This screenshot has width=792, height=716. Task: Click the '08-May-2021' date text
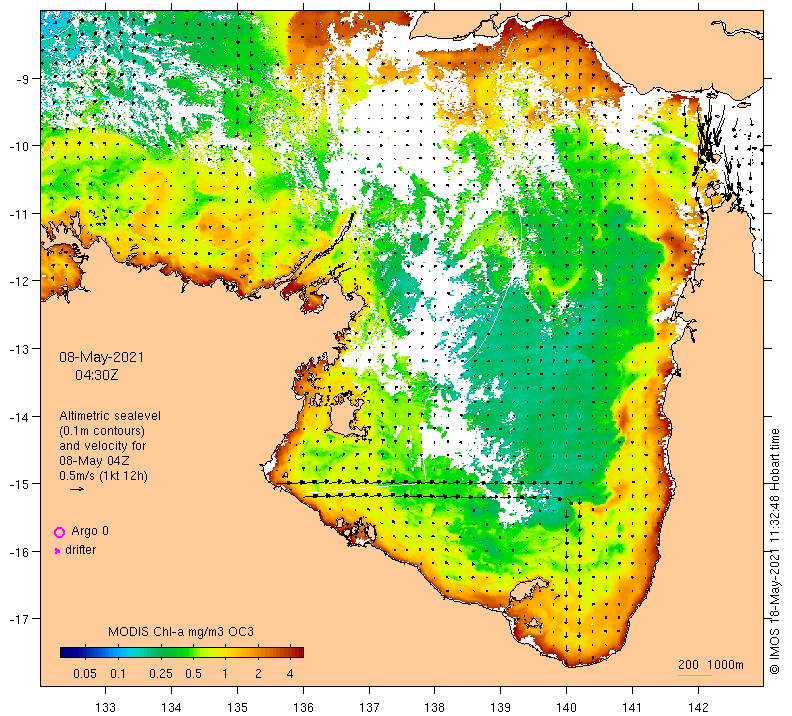[102, 357]
